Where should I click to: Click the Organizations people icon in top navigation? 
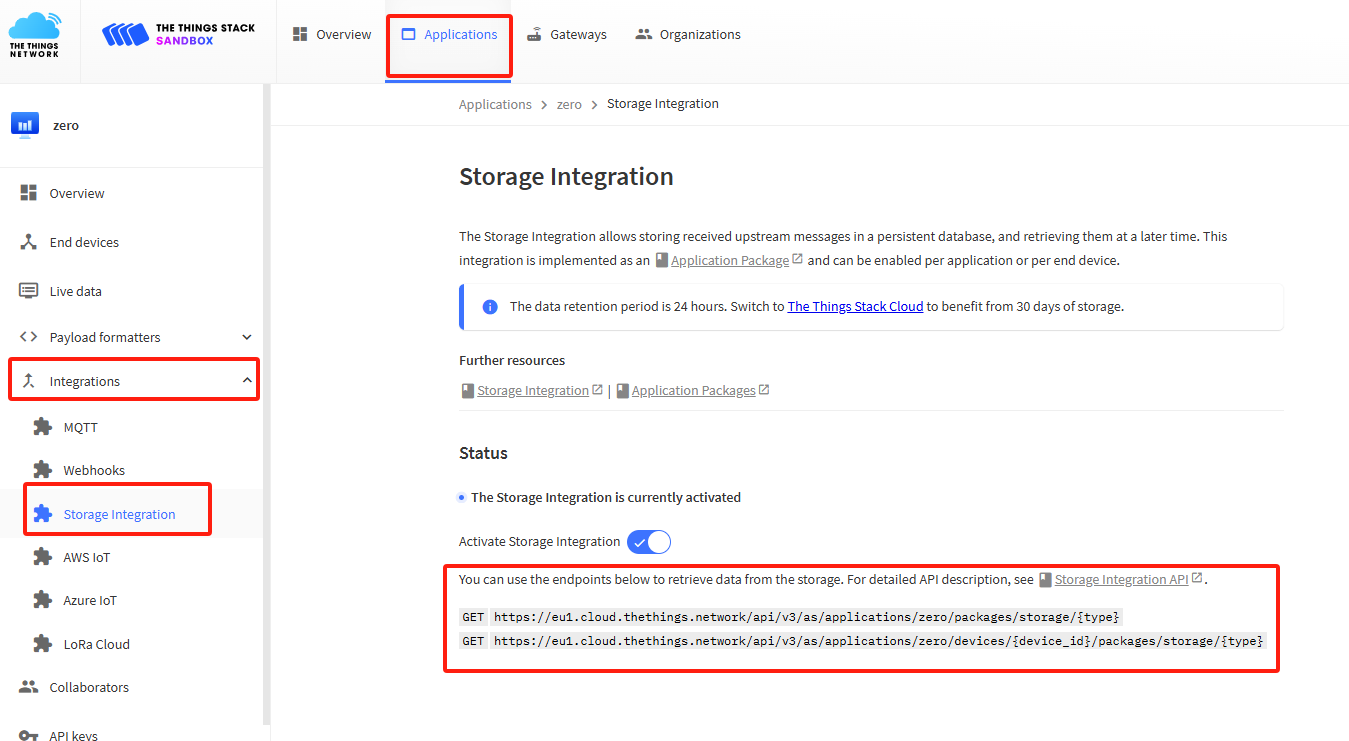click(x=644, y=34)
